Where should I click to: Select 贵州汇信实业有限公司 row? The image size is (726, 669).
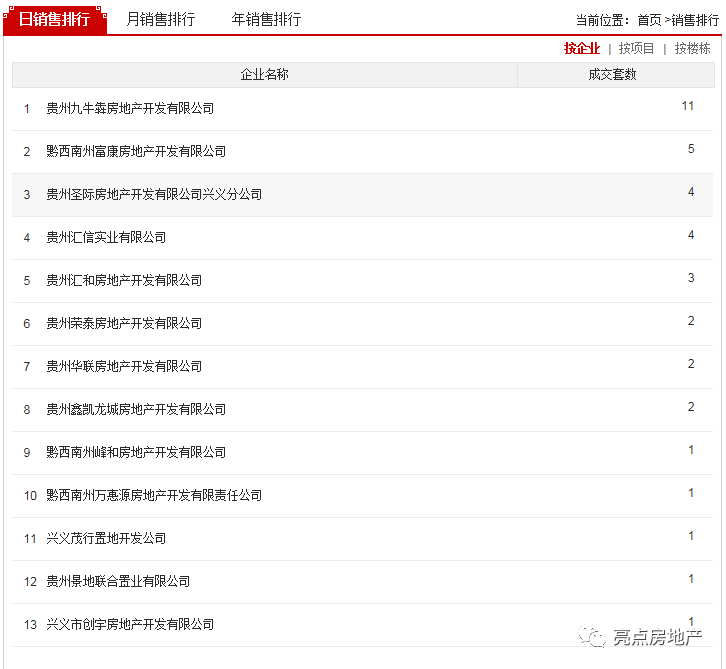point(363,238)
